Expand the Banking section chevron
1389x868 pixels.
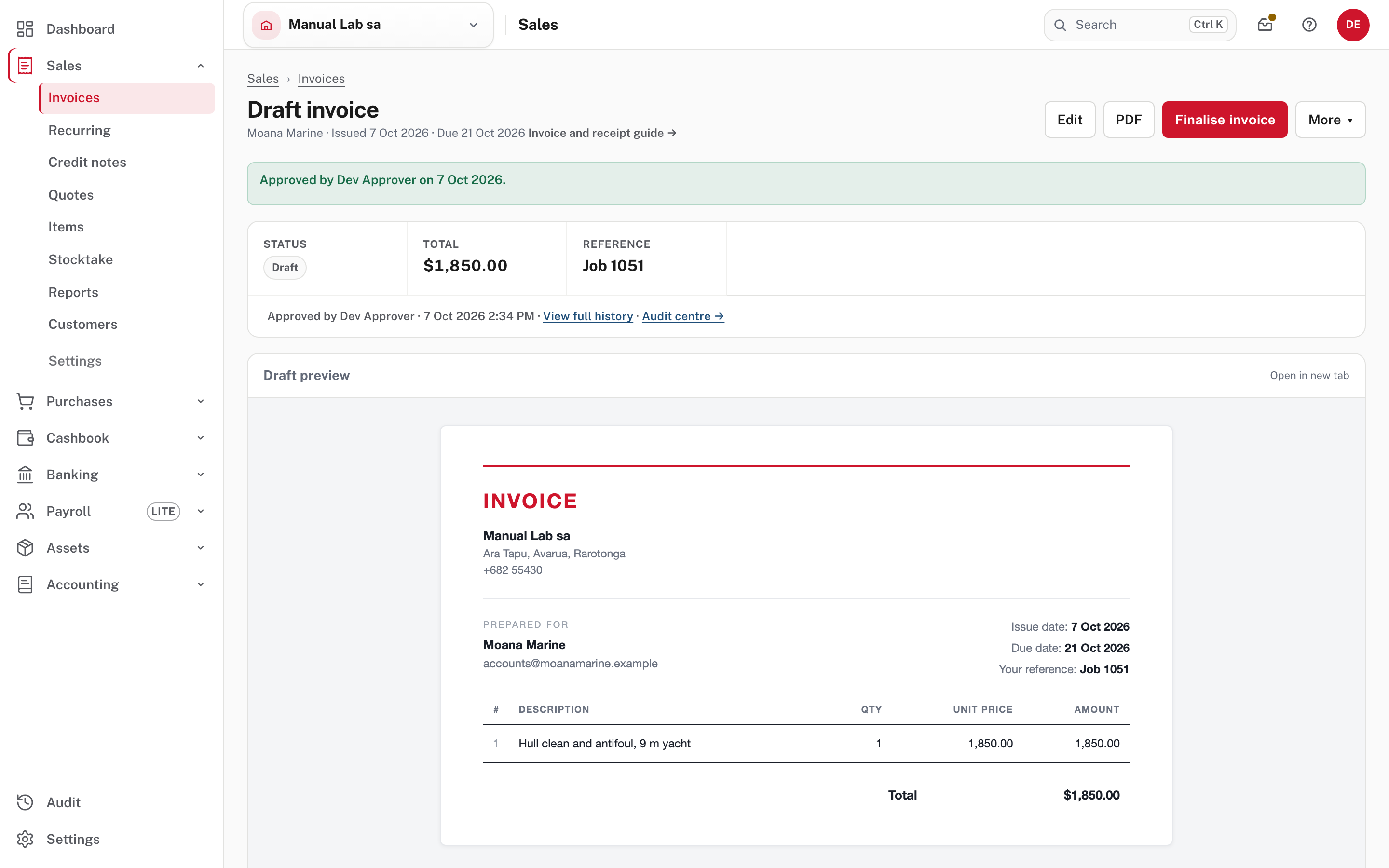201,475
